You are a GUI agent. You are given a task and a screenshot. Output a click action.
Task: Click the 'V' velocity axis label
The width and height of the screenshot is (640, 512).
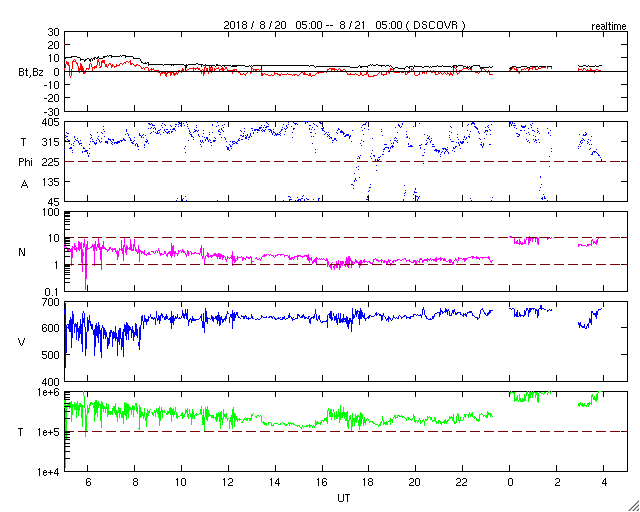pos(22,342)
